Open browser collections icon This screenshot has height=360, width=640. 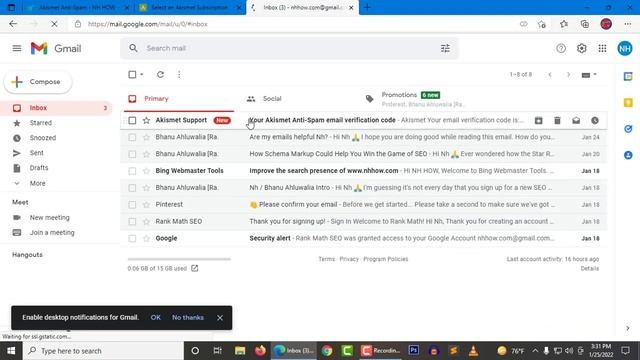click(x=584, y=24)
